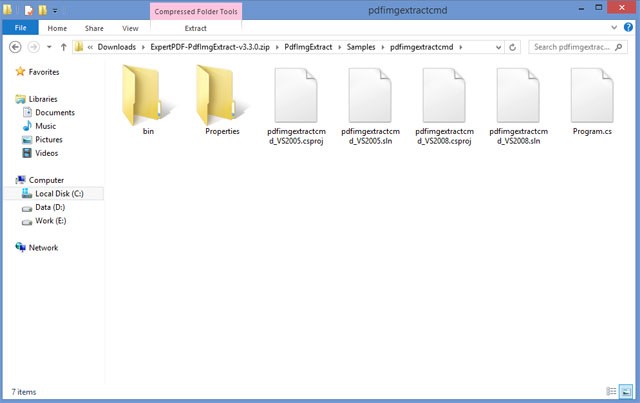Click the search magnifier icon
Image resolution: width=640 pixels, height=403 pixels.
pos(619,47)
